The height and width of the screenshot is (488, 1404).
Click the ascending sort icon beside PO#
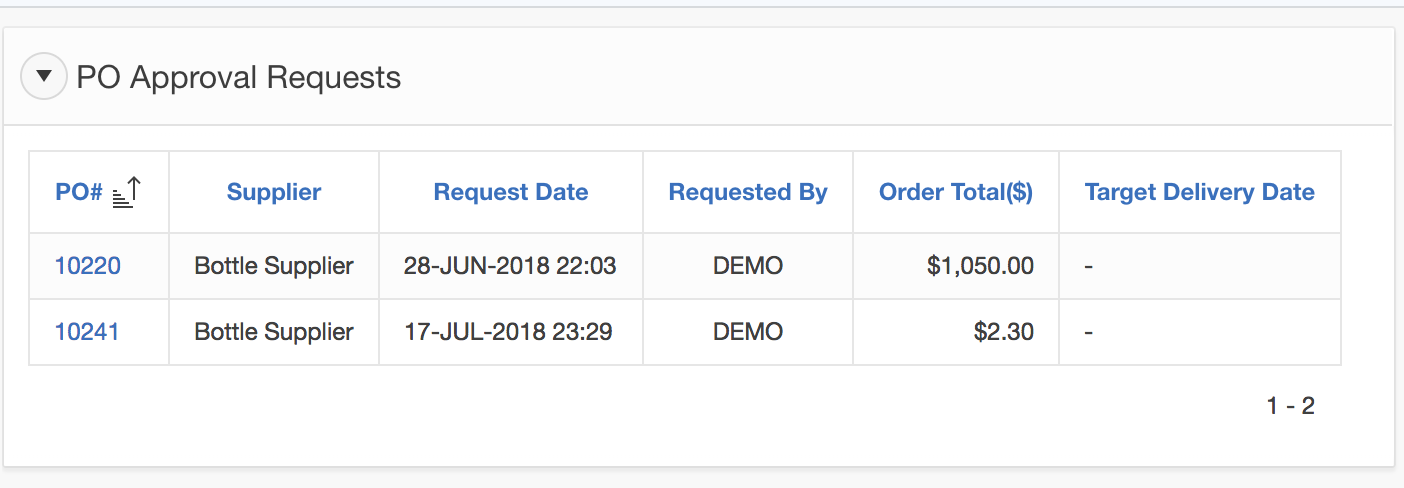tap(127, 192)
